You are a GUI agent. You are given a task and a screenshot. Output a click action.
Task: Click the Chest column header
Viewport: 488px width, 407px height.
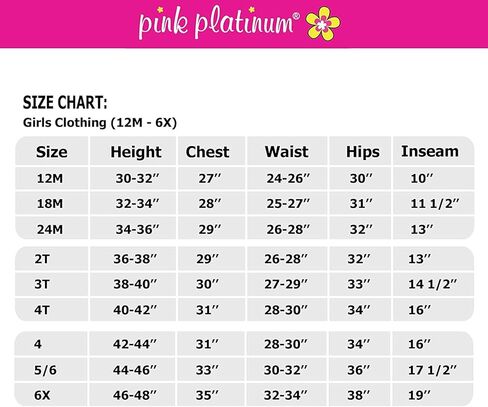tap(207, 152)
